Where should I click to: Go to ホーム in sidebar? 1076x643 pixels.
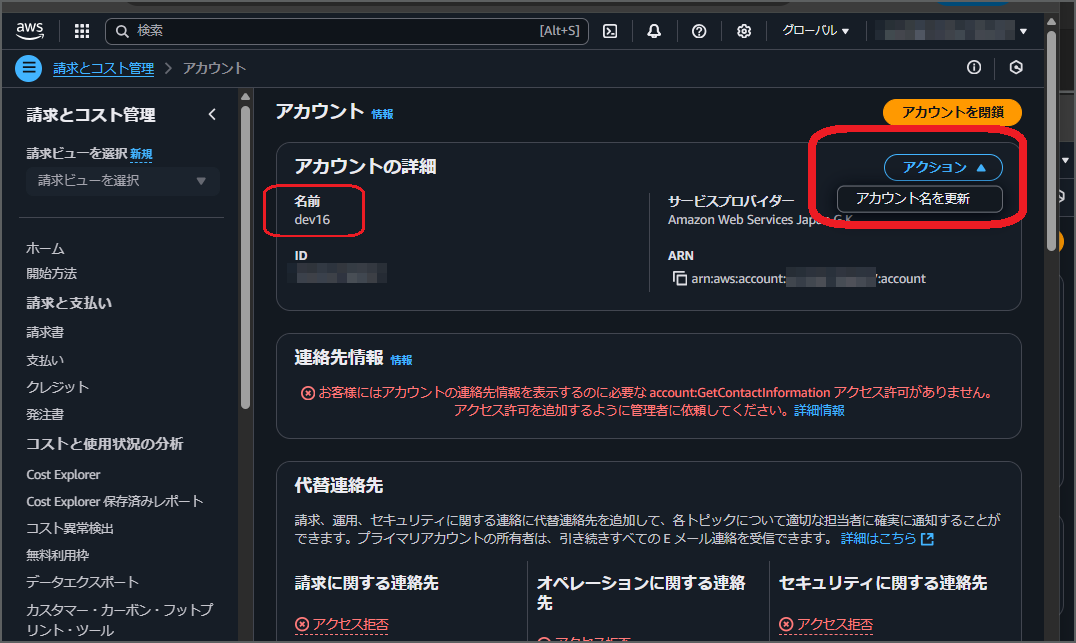pos(45,248)
